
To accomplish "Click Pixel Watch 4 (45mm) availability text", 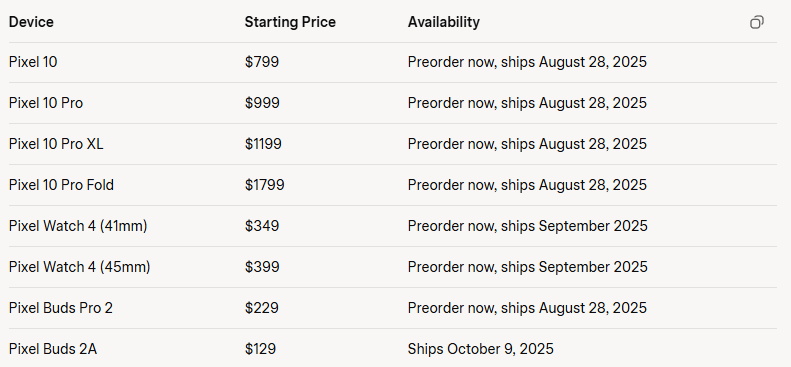I will pos(528,267).
